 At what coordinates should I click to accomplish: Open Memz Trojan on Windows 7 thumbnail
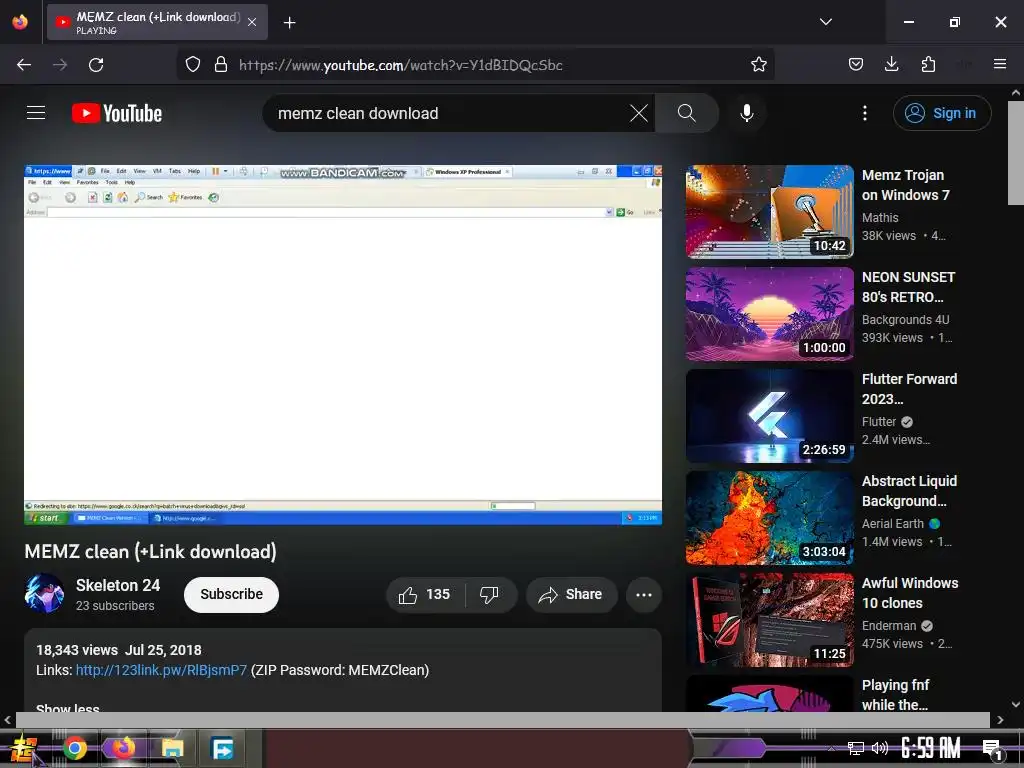point(769,212)
